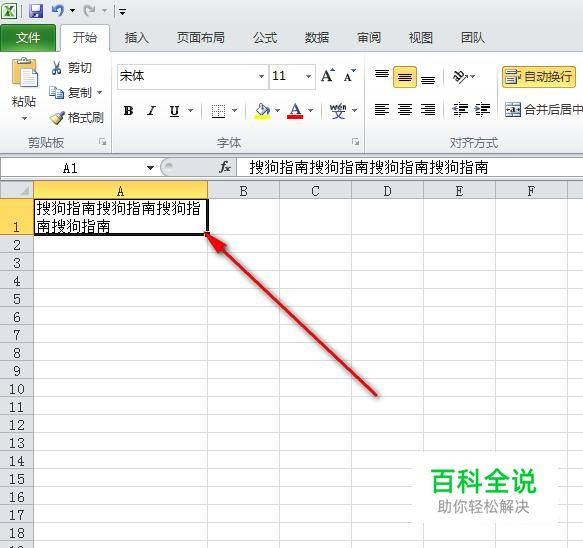Click the Select All corner triangle

pos(17,190)
